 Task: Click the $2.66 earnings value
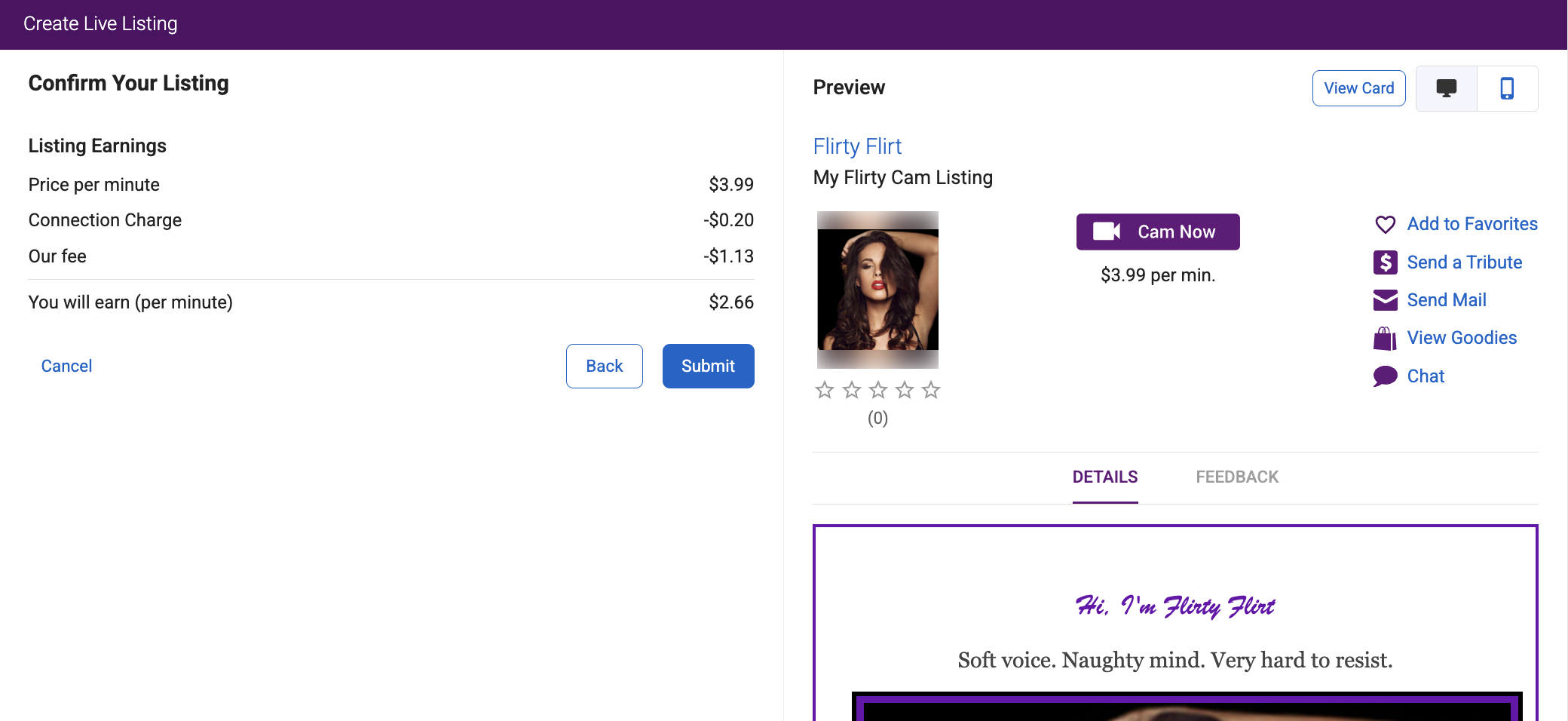pyautogui.click(x=731, y=302)
